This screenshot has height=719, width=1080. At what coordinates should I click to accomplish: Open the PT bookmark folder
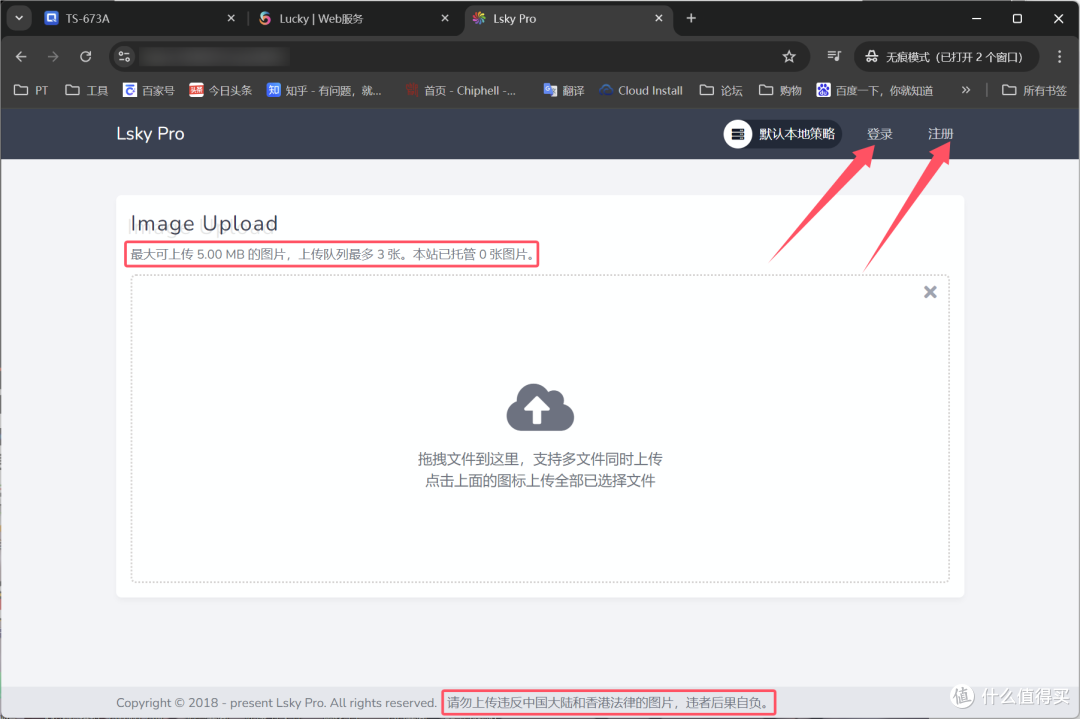point(32,90)
